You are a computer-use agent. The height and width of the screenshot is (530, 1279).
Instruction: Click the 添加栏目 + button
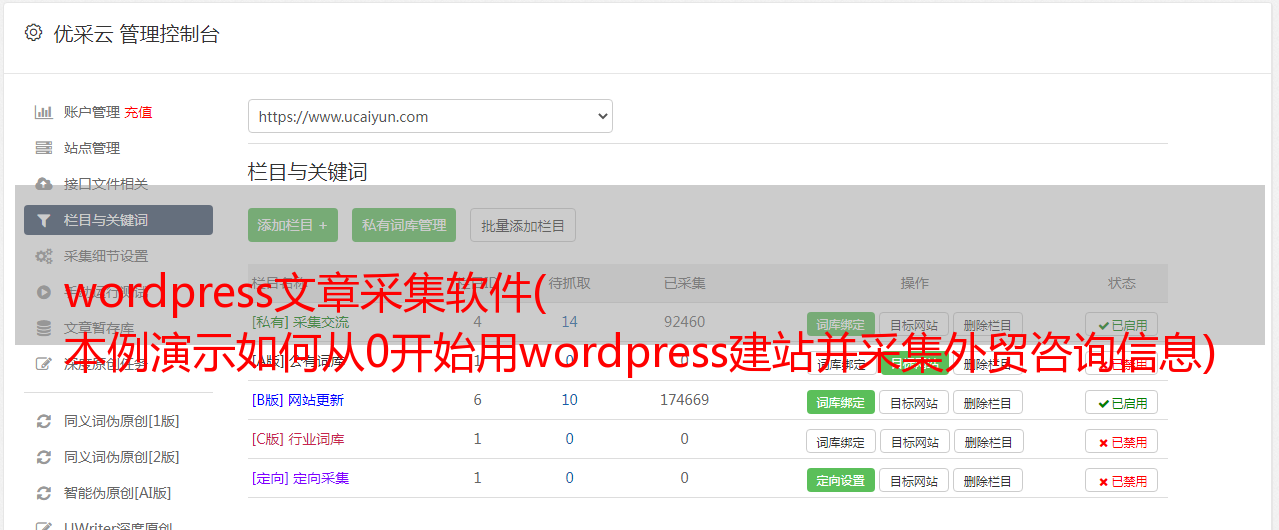point(293,225)
